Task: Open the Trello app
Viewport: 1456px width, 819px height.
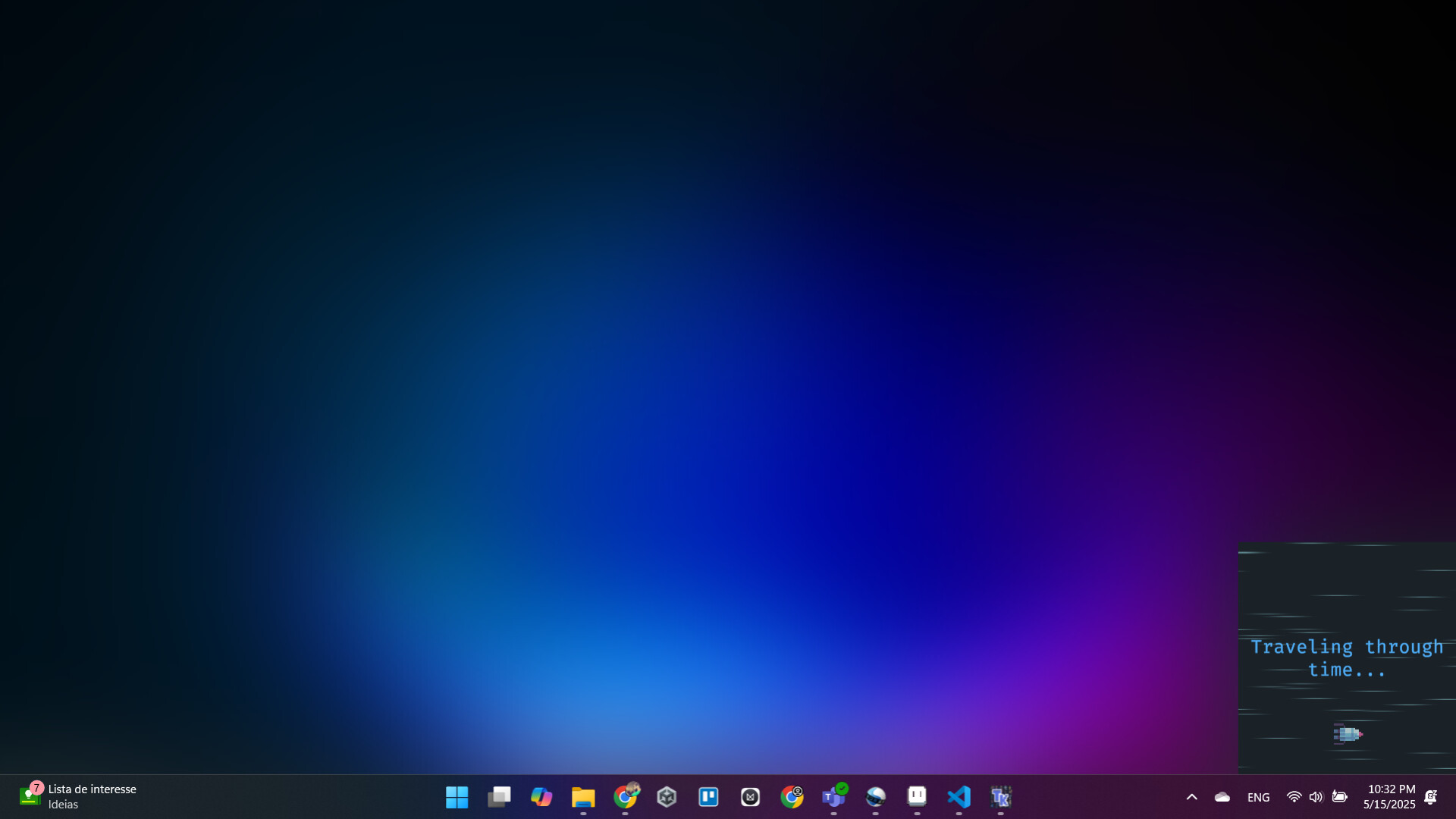Action: pos(708,797)
